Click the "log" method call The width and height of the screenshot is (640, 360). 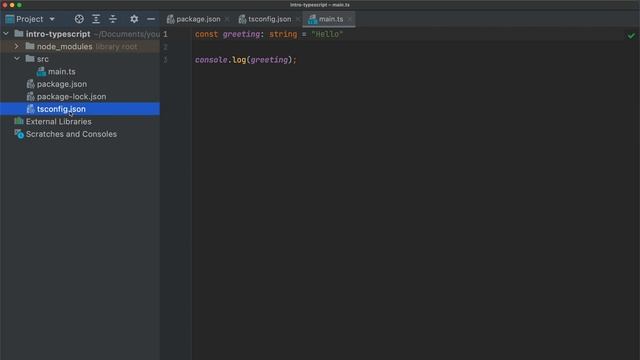pos(239,60)
